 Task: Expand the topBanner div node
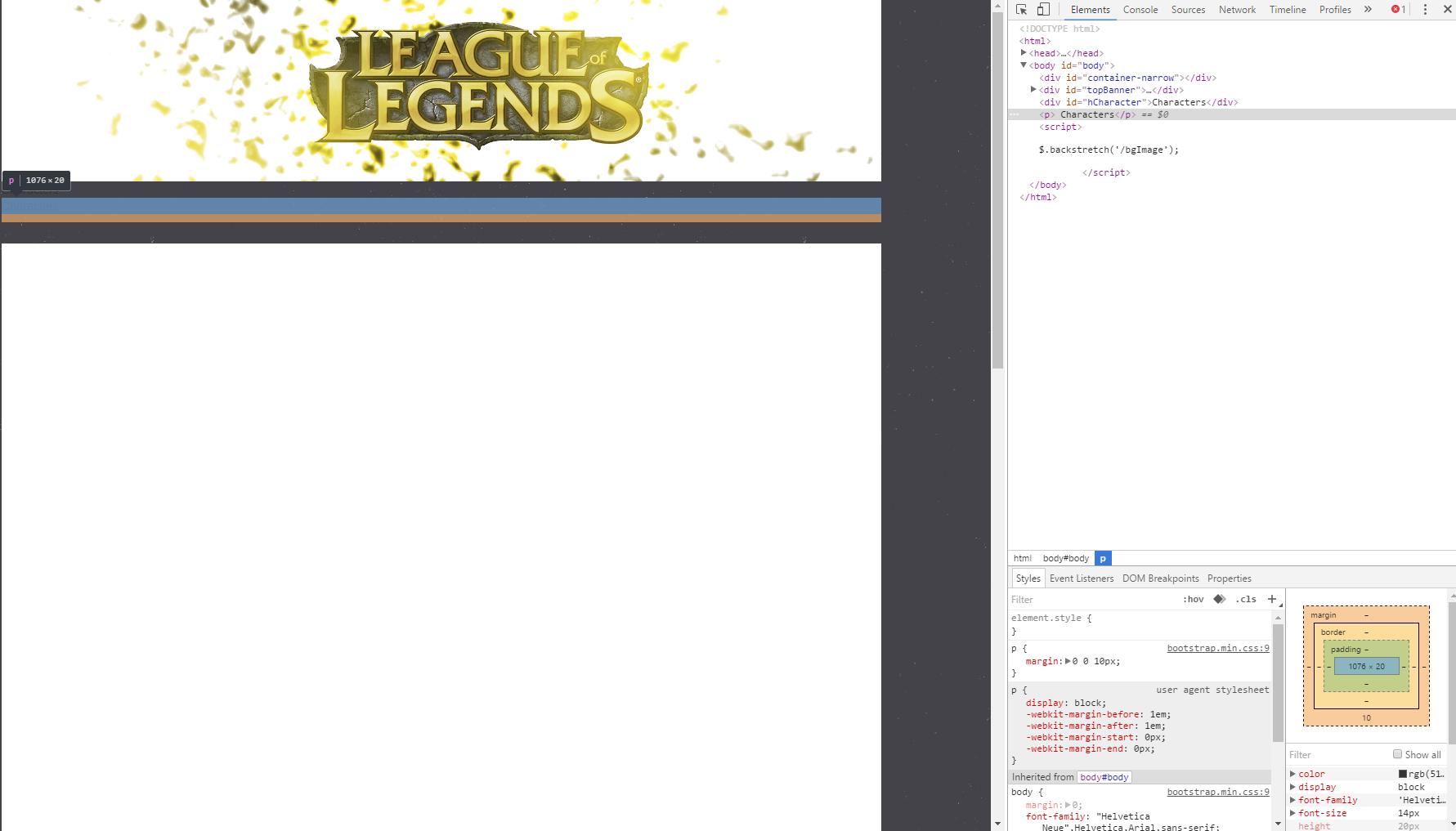point(1033,90)
